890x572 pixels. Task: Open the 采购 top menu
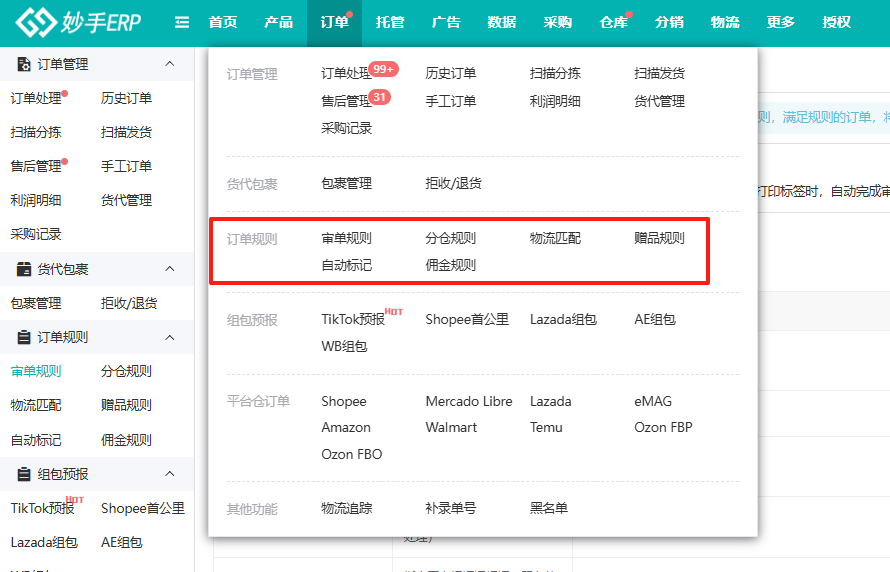coord(557,22)
